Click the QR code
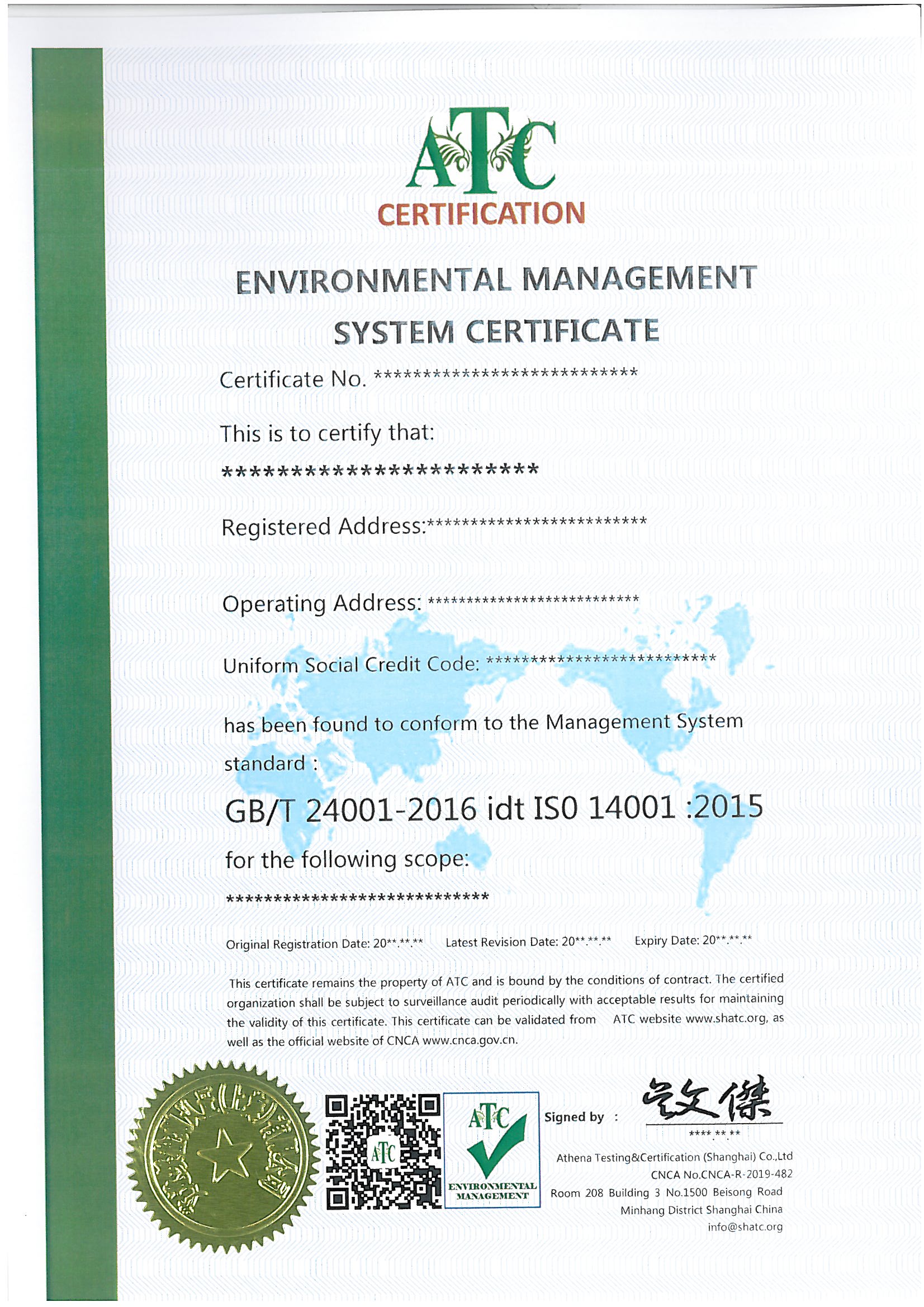Screen dimensions: 924x1307 [x=383, y=1152]
